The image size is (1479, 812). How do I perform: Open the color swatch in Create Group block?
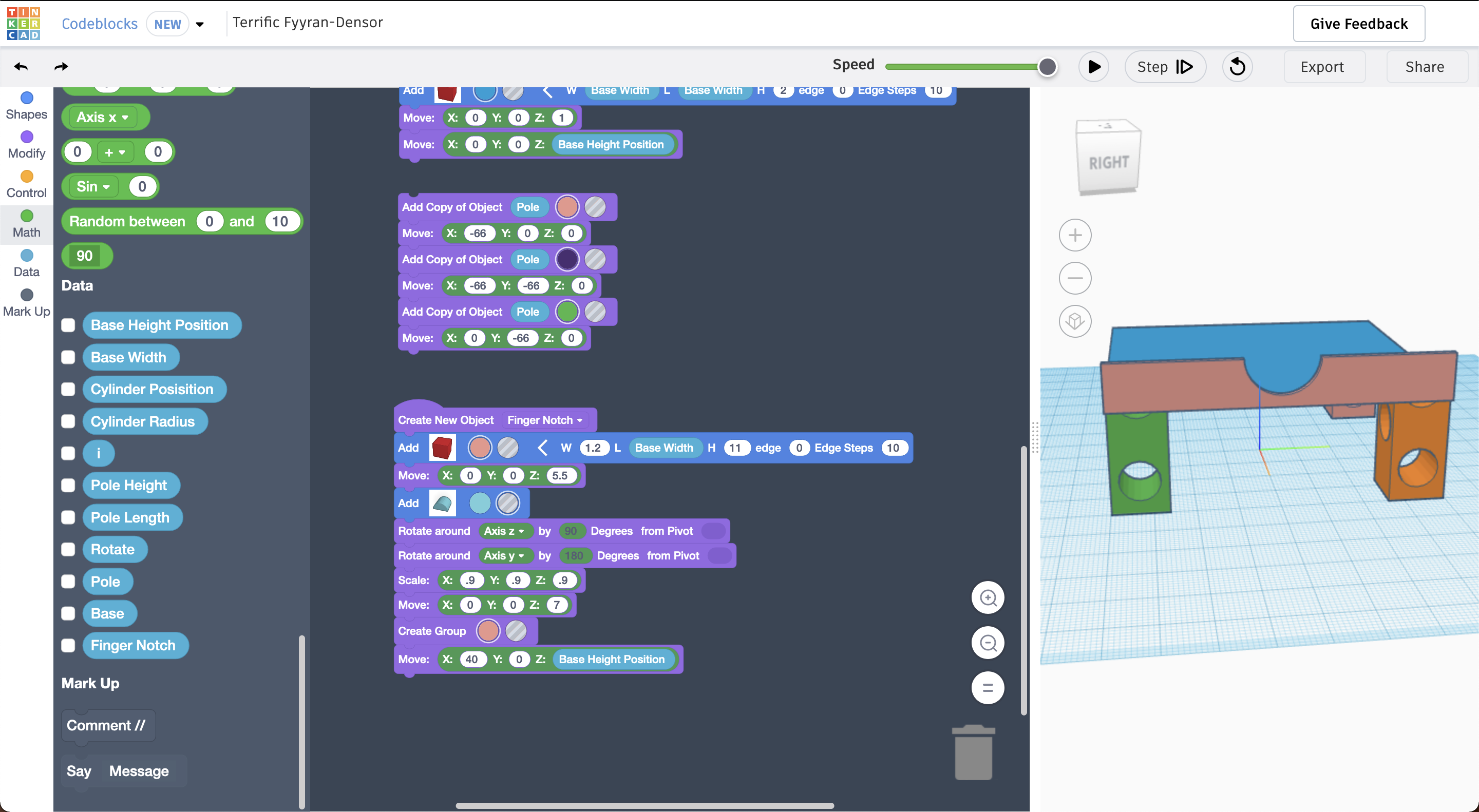click(487, 631)
